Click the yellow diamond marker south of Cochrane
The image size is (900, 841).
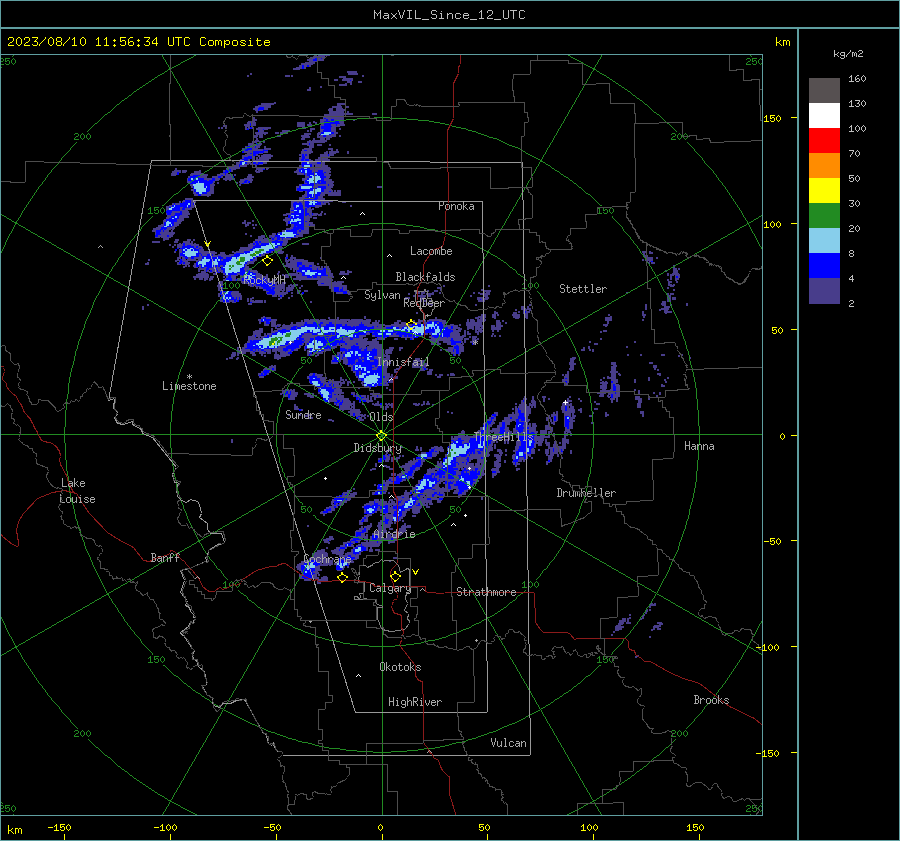point(342,577)
